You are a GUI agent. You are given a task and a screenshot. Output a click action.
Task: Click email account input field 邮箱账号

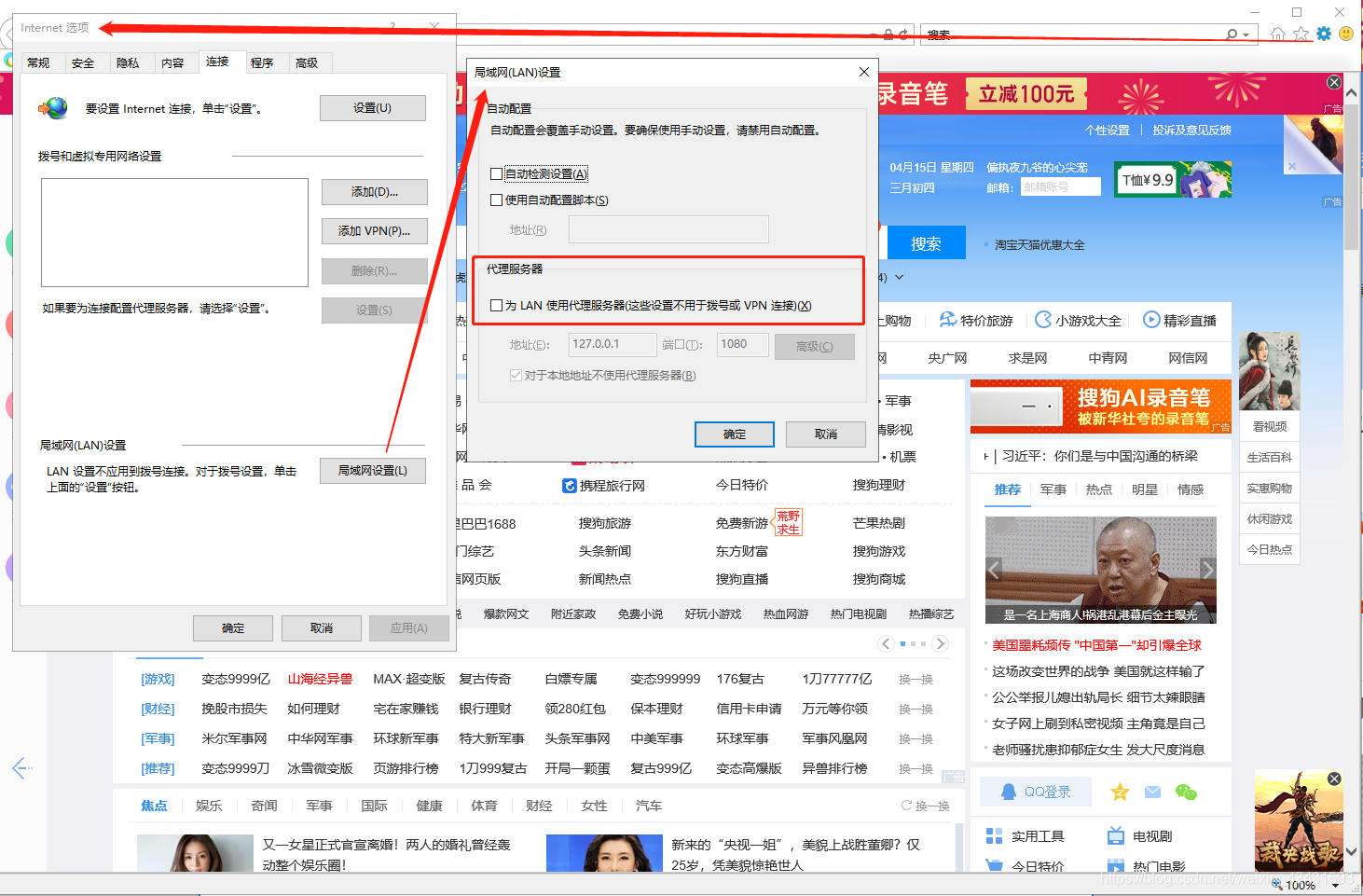click(1061, 186)
